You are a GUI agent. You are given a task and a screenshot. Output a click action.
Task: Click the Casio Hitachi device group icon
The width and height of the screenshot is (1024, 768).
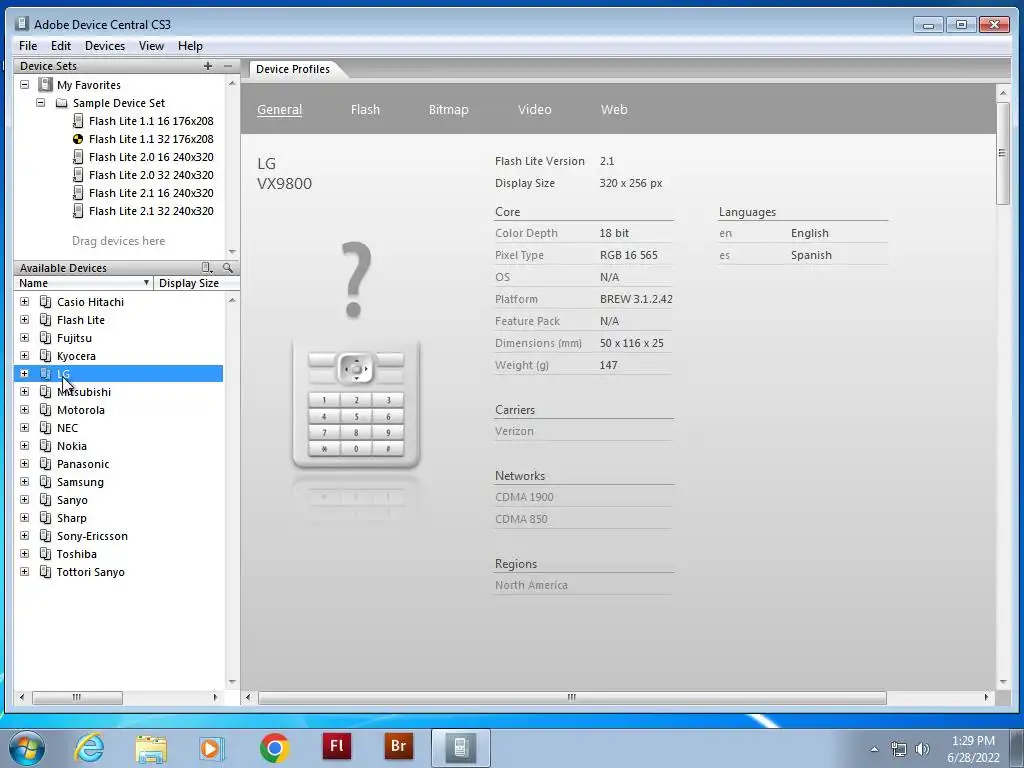(x=45, y=302)
